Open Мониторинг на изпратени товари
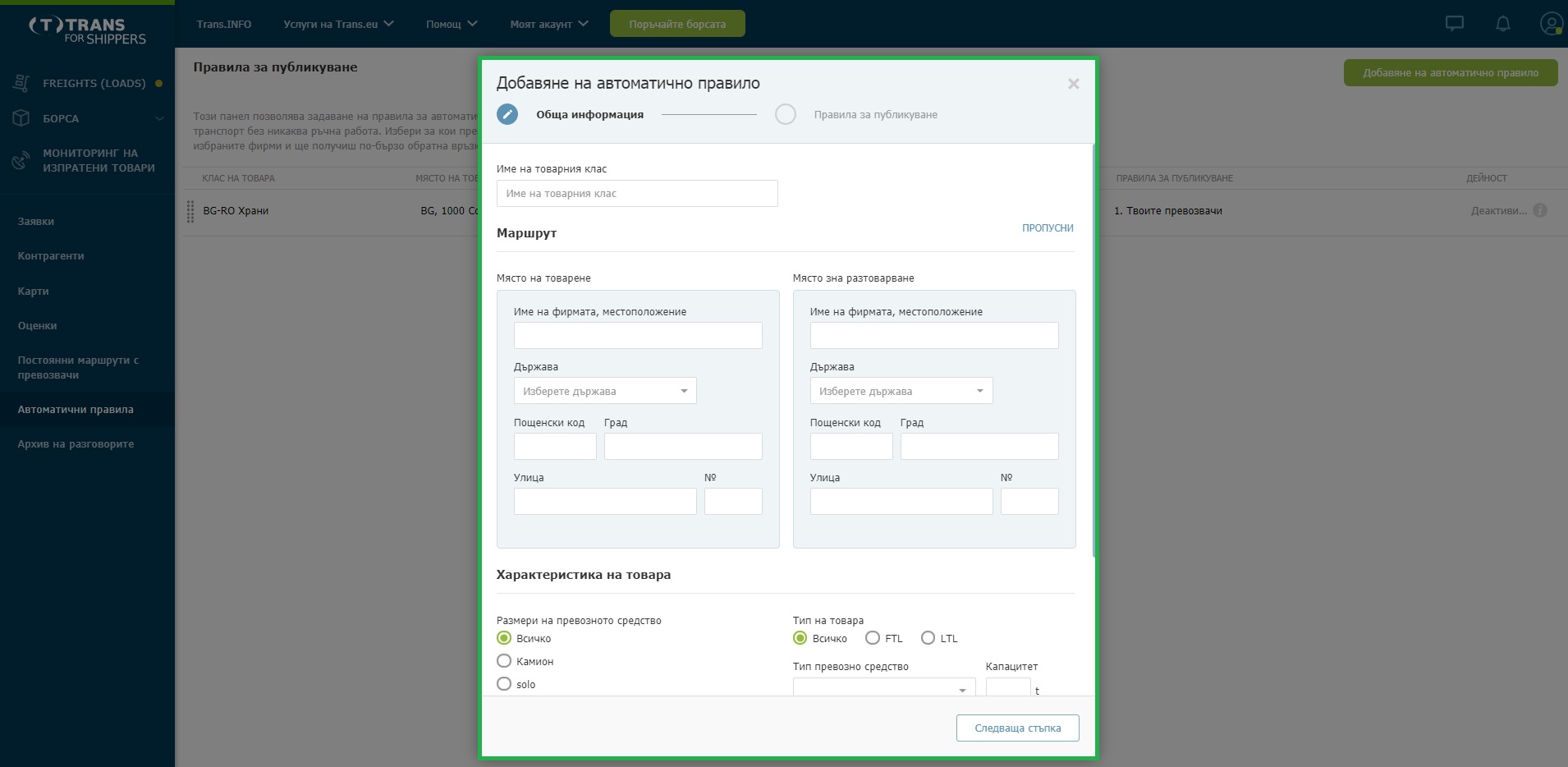This screenshot has height=767, width=1568. click(99, 160)
